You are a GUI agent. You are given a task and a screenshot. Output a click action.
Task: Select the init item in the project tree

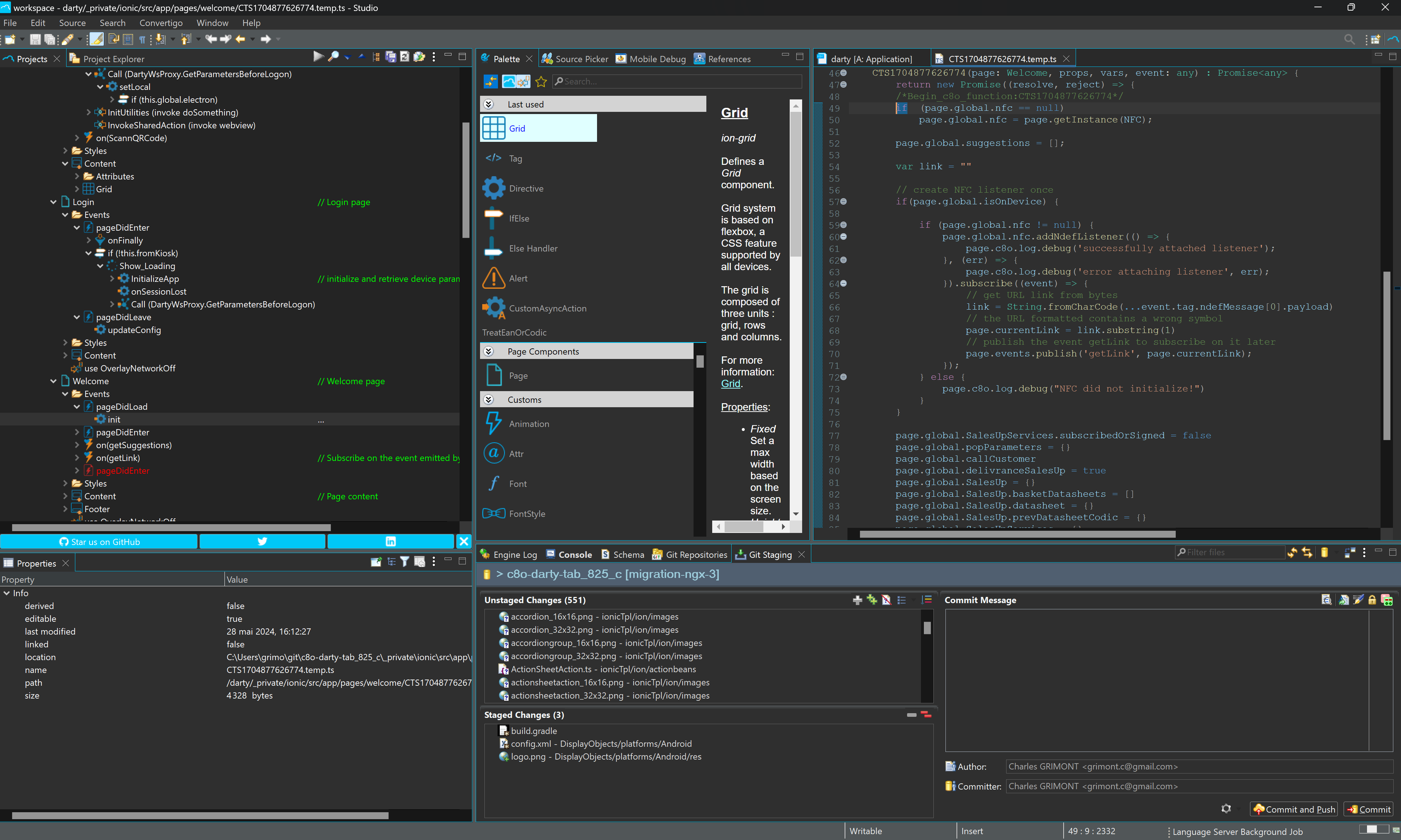[x=114, y=419]
